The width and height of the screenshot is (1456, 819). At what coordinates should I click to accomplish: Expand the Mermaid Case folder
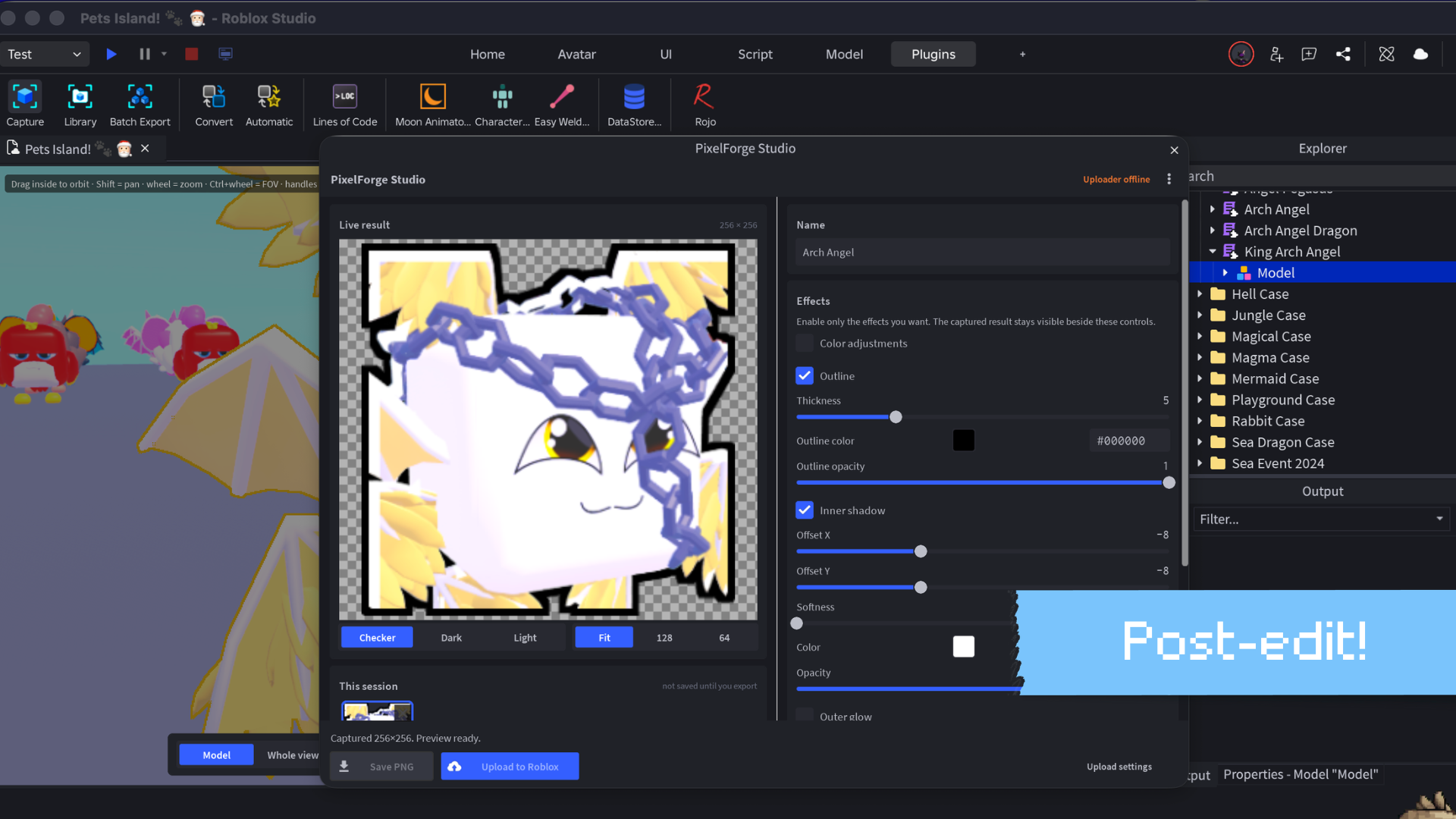[x=1200, y=378]
